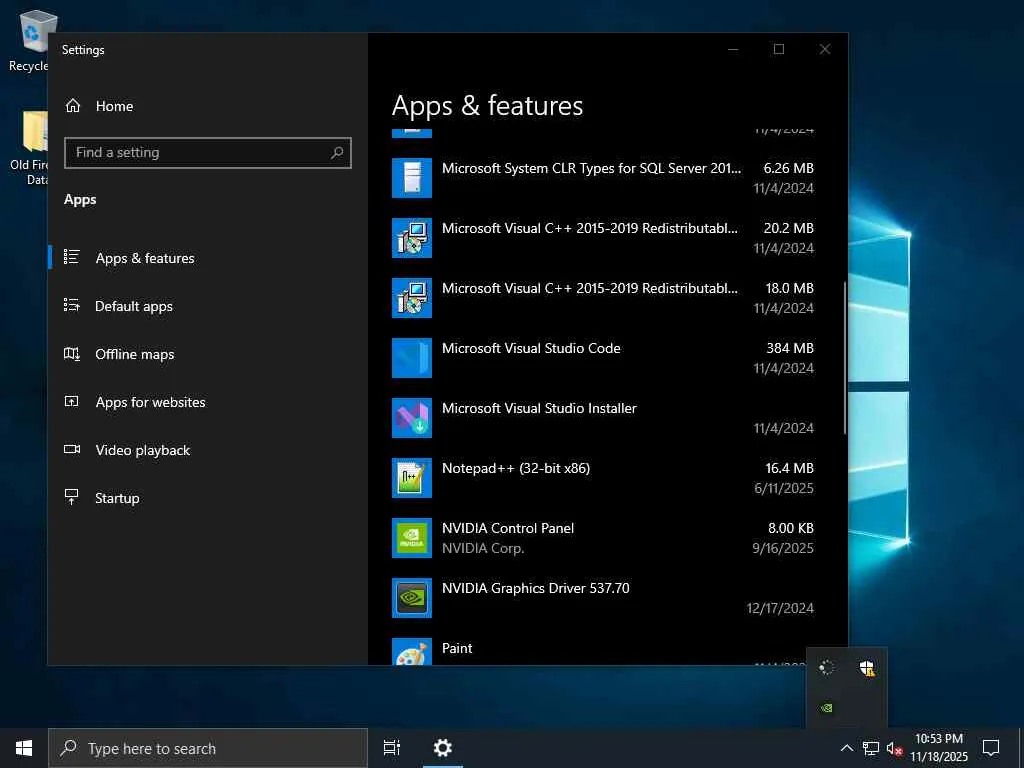The width and height of the screenshot is (1024, 768).
Task: Click the Visual Studio Installer icon
Action: click(411, 418)
